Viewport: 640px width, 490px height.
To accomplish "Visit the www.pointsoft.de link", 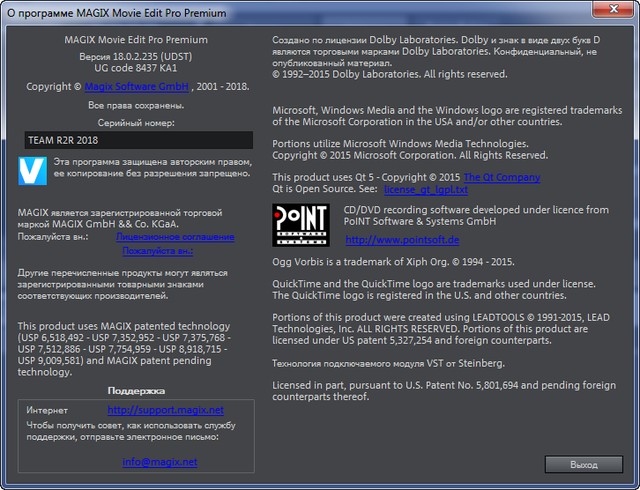I will pos(402,240).
